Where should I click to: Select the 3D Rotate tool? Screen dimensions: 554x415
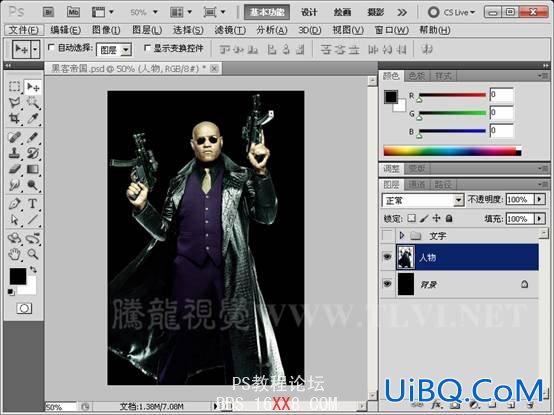coord(14,238)
